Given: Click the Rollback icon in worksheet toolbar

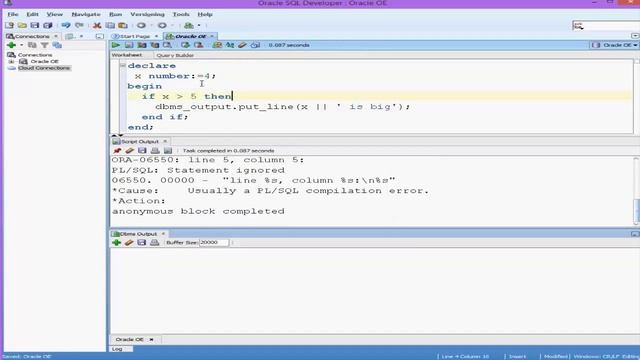Looking at the screenshot, I should (198, 45).
